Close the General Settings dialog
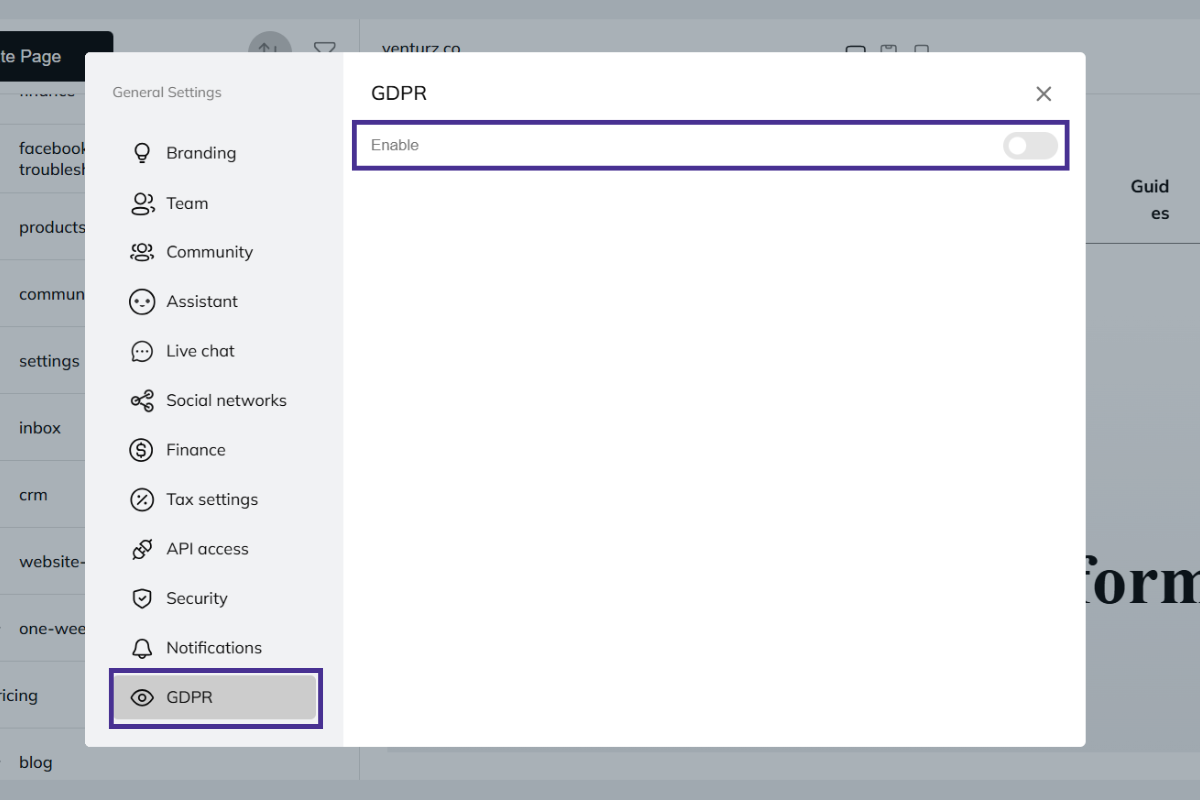1200x800 pixels. point(1043,94)
